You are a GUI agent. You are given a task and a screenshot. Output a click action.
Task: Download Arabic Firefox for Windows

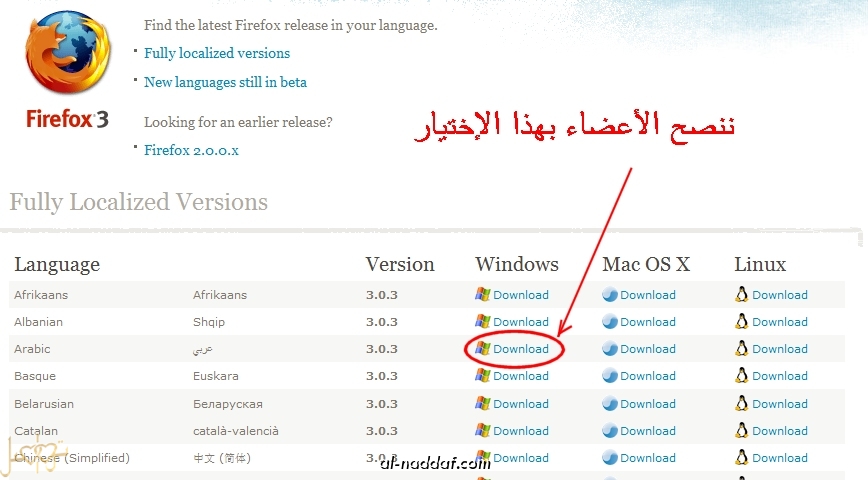pyautogui.click(x=521, y=349)
